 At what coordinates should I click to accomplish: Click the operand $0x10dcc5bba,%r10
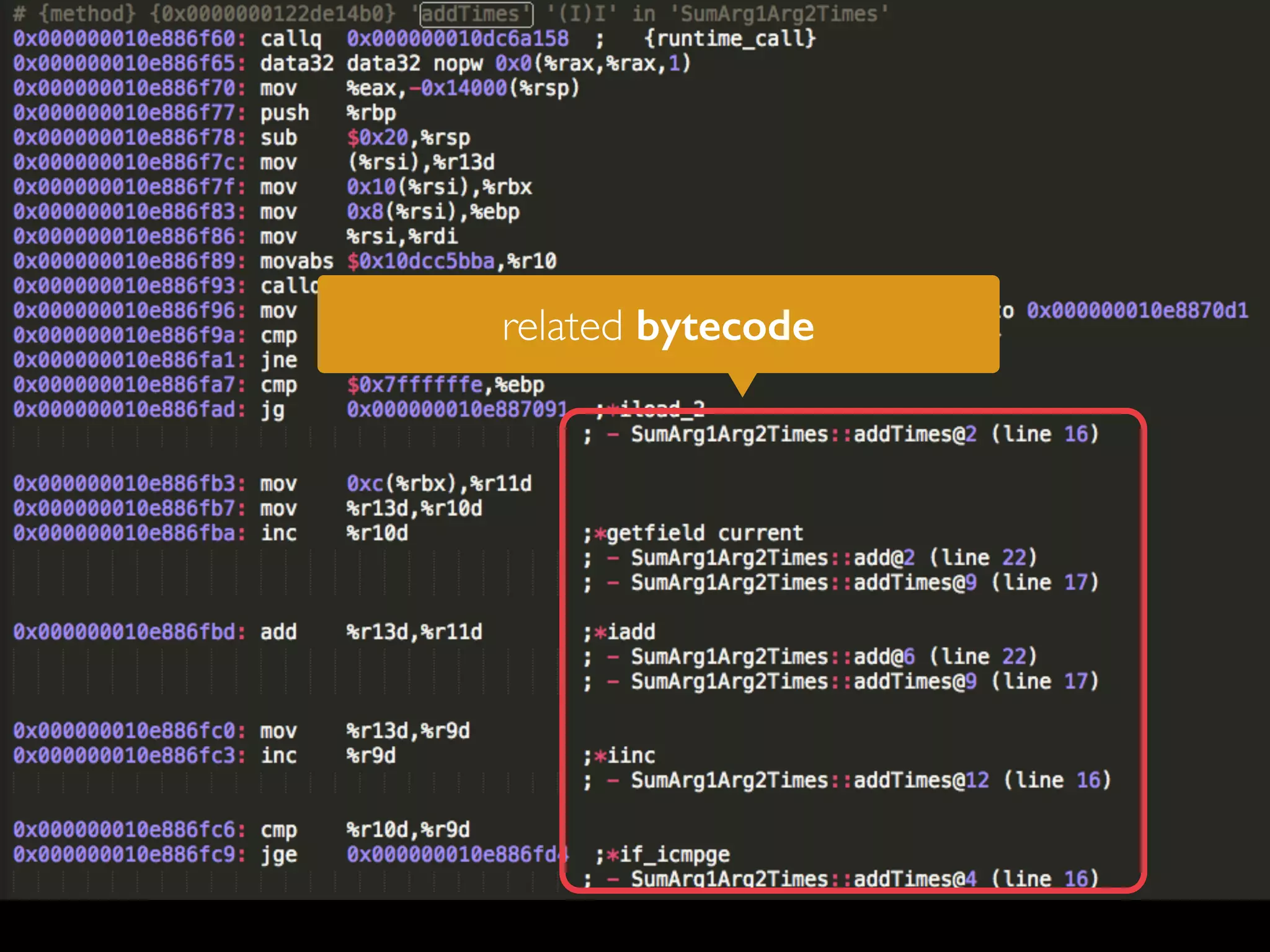[x=451, y=262]
